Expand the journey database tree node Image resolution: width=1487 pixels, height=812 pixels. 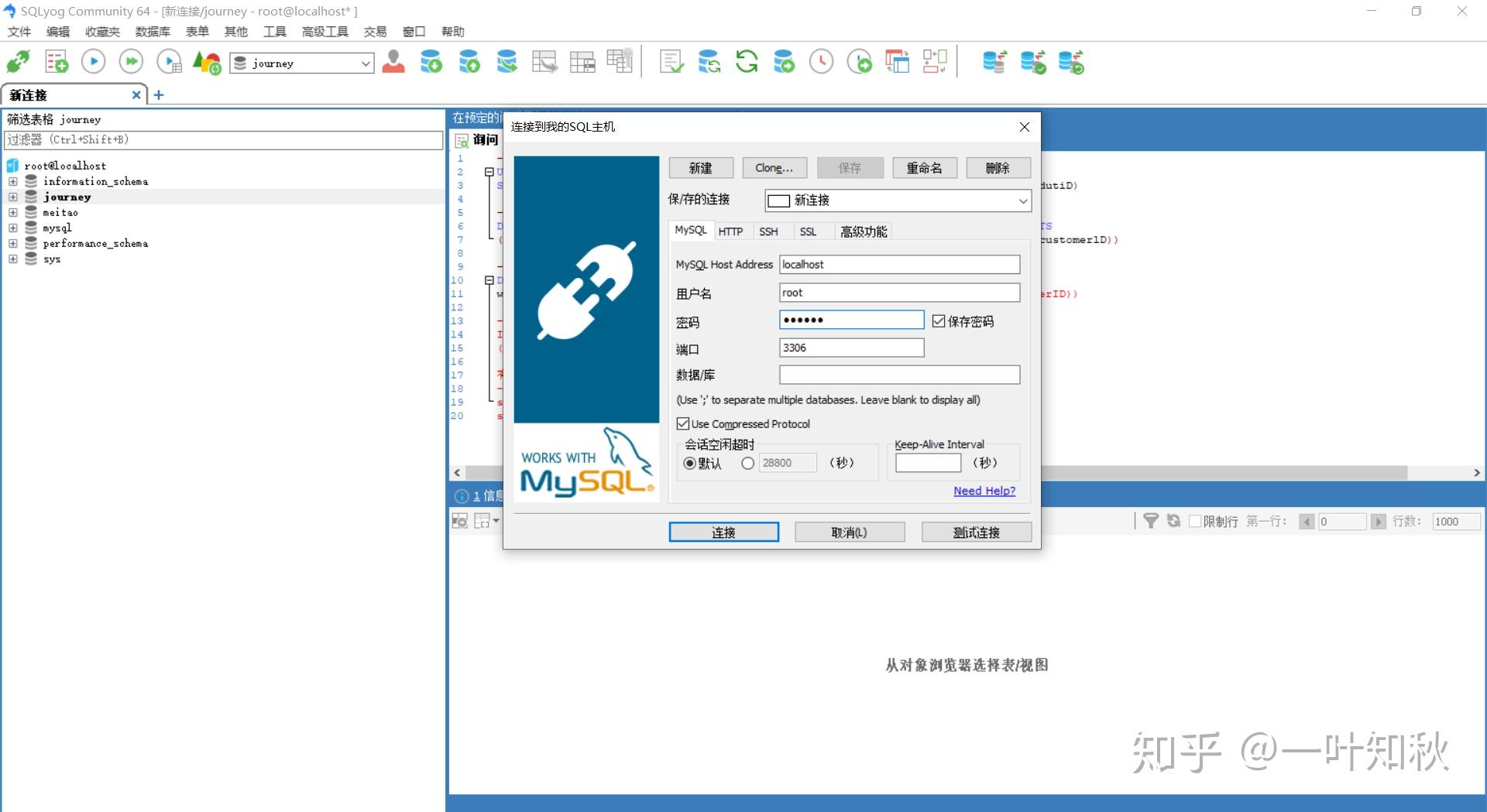point(13,197)
